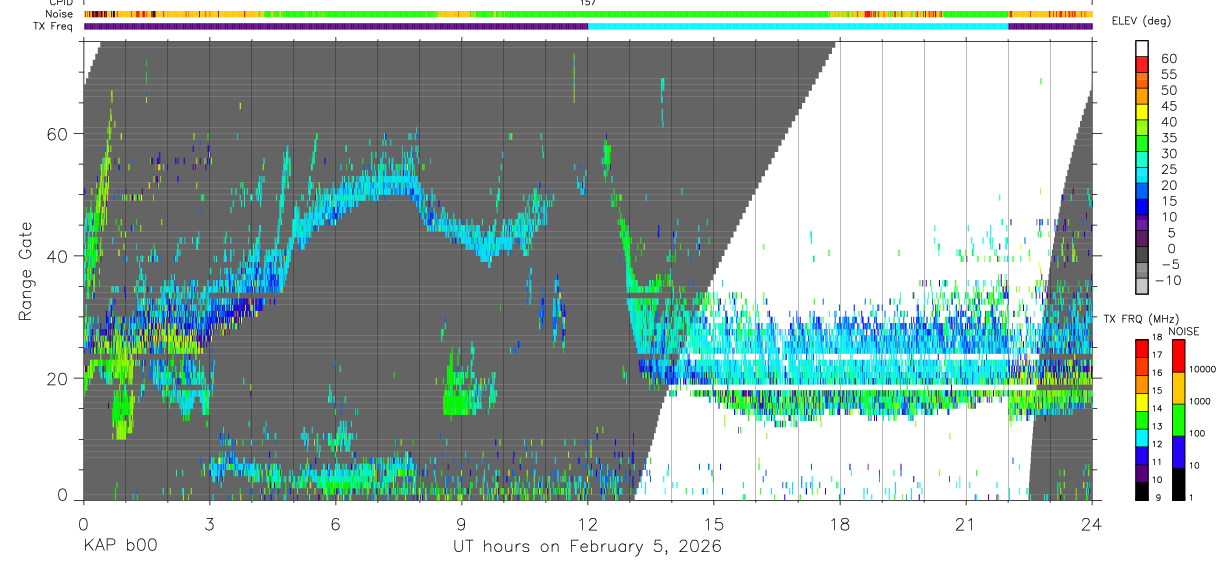Image resolution: width=1228 pixels, height=567 pixels.
Task: Click x-axis tick label '12'
Action: [588, 524]
